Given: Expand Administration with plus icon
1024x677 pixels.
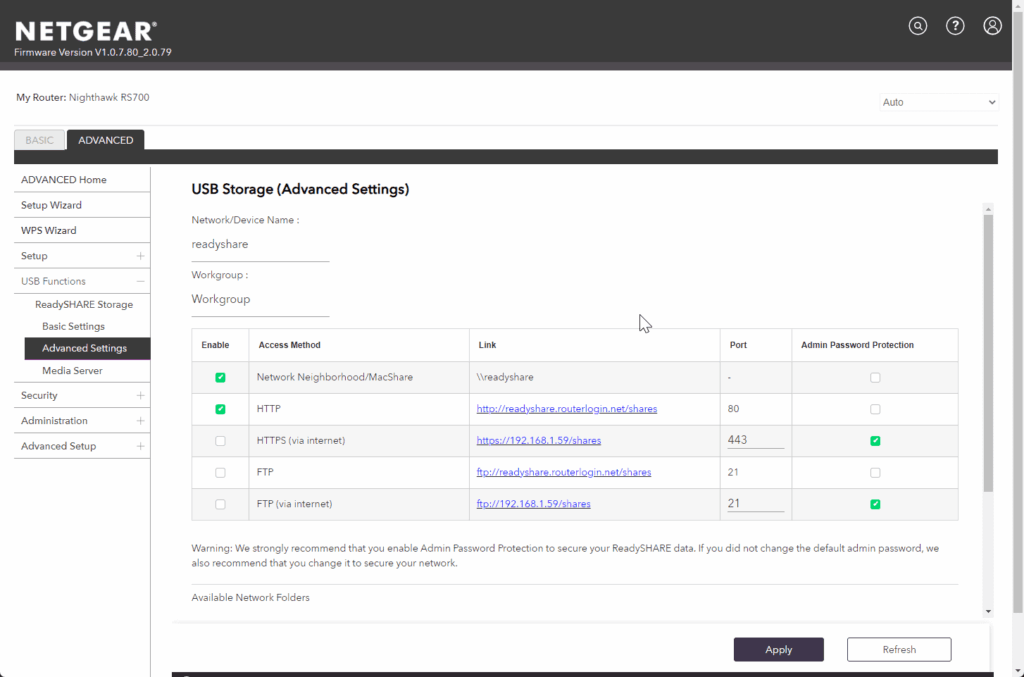Looking at the screenshot, I should (140, 421).
